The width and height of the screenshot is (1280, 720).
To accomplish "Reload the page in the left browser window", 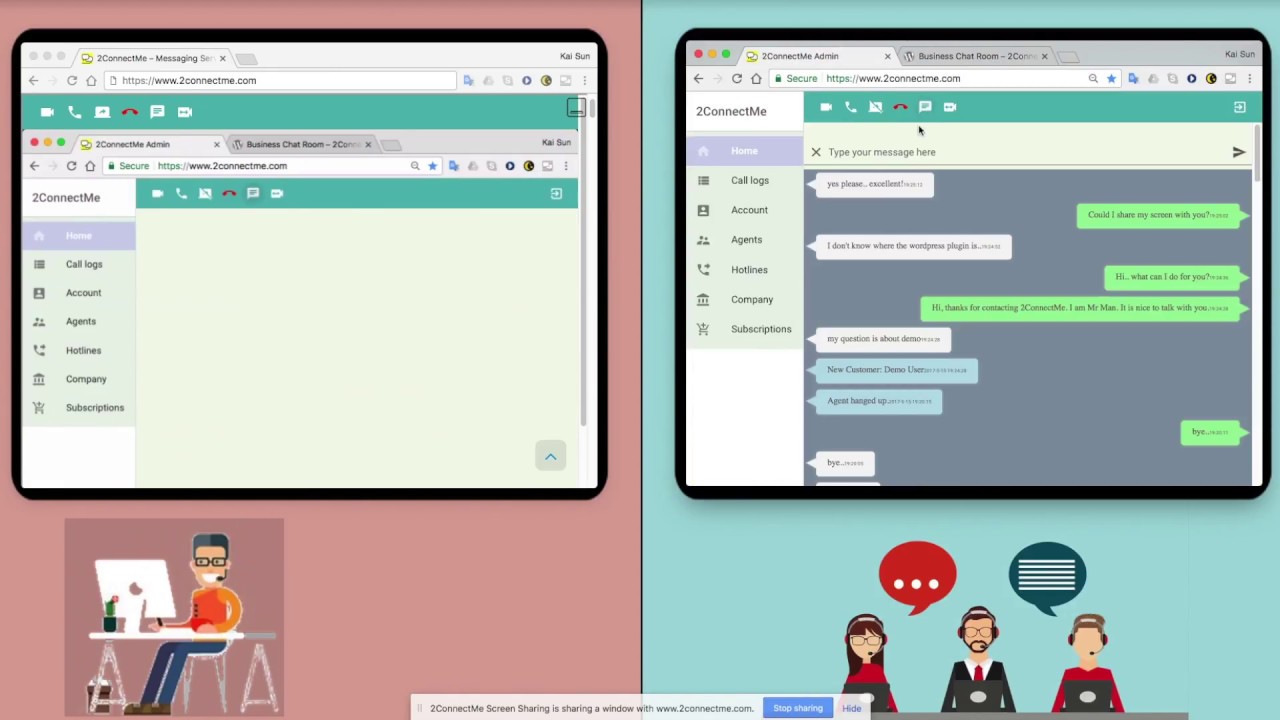I will 72,81.
